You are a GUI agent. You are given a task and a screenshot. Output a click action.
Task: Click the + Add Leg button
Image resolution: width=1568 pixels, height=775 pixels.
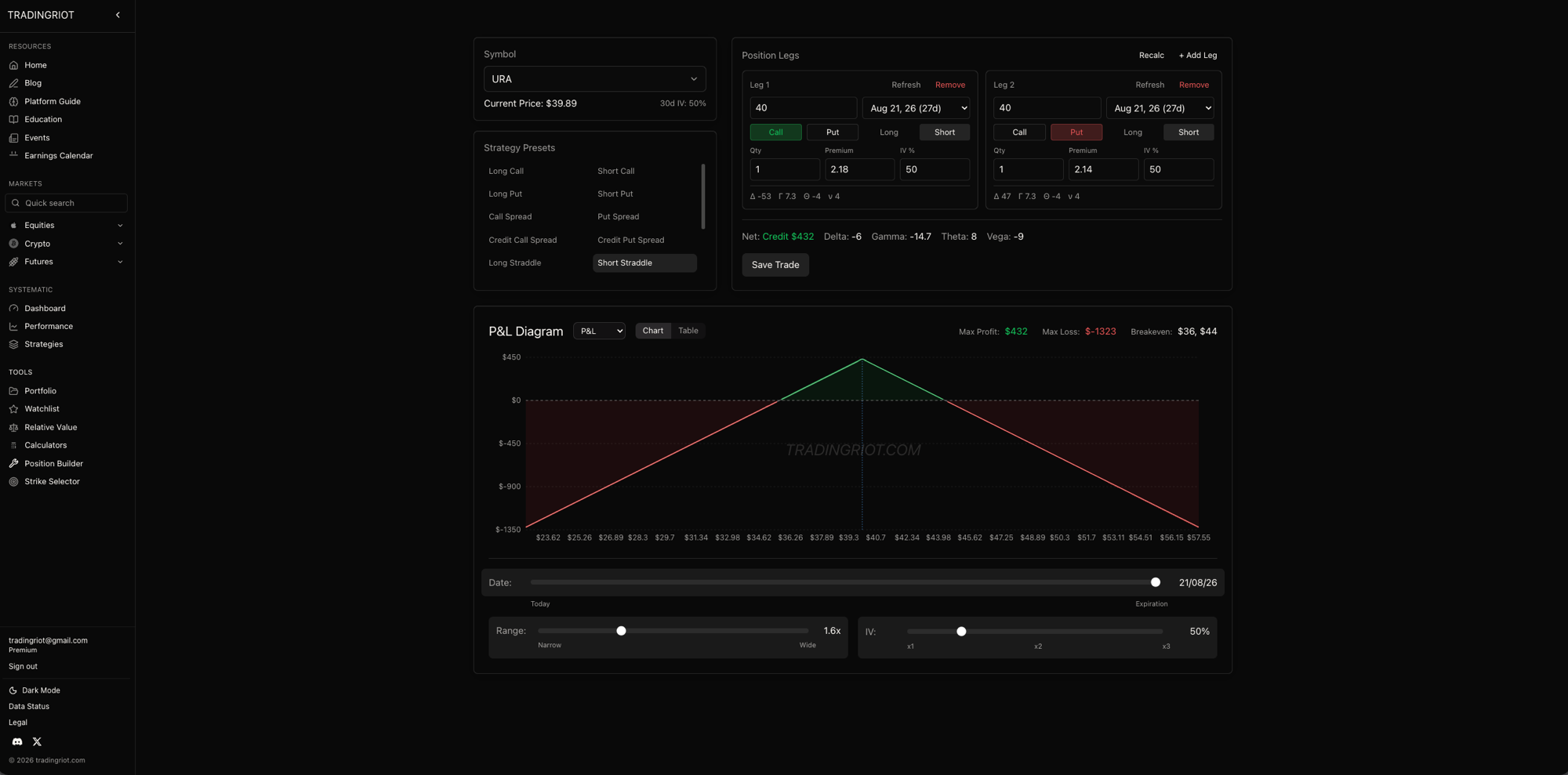tap(1197, 55)
